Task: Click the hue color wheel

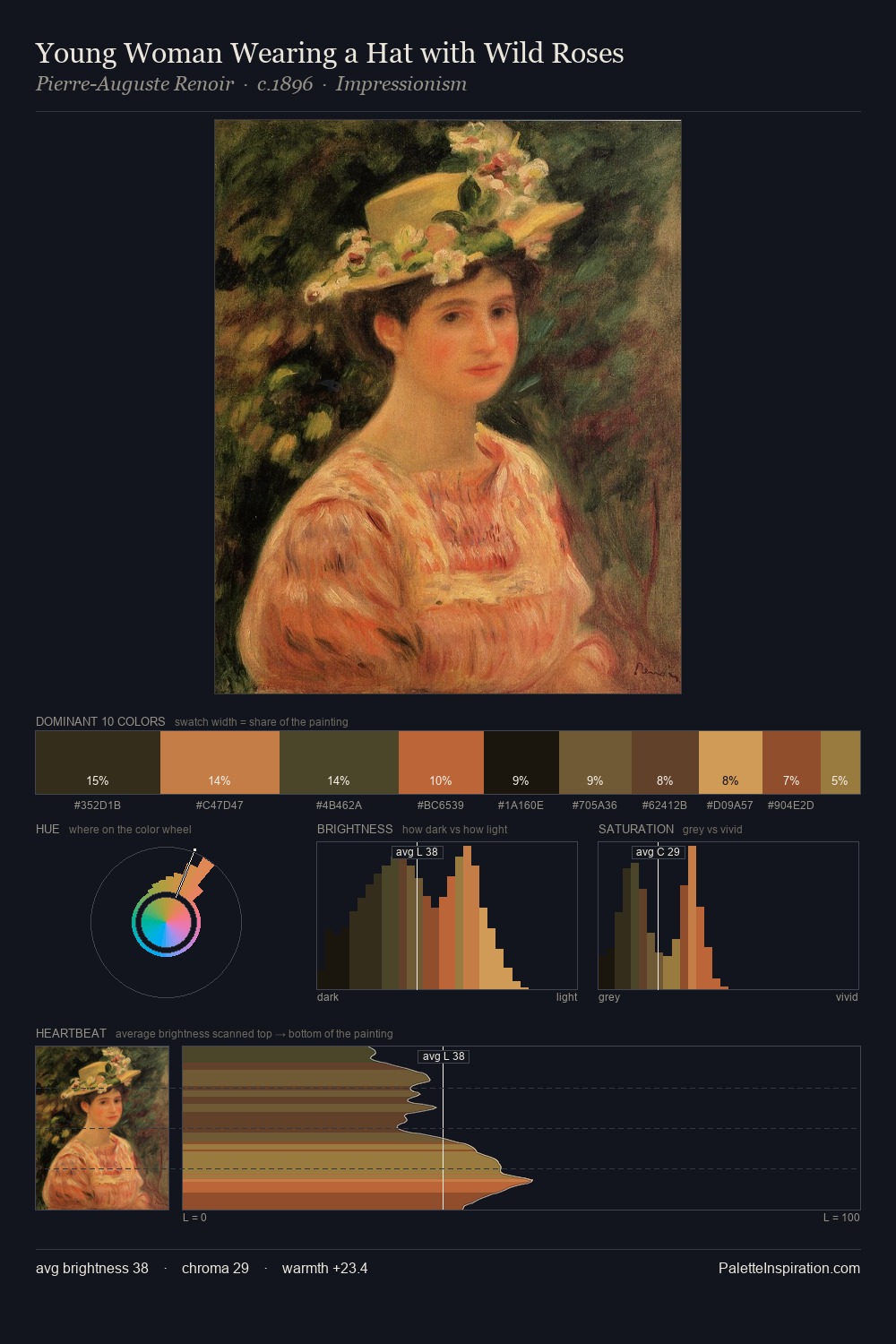Action: pos(166,923)
